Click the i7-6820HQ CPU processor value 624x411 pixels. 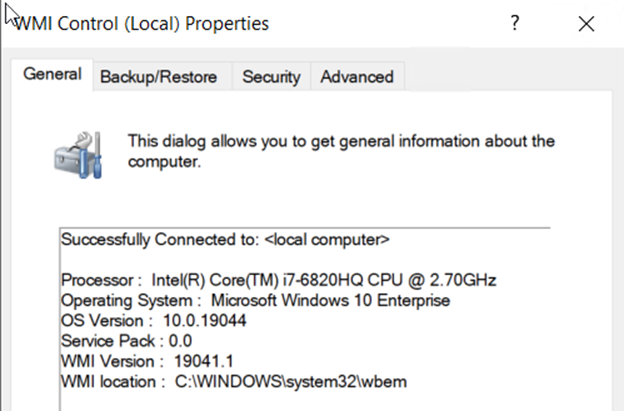pos(324,280)
